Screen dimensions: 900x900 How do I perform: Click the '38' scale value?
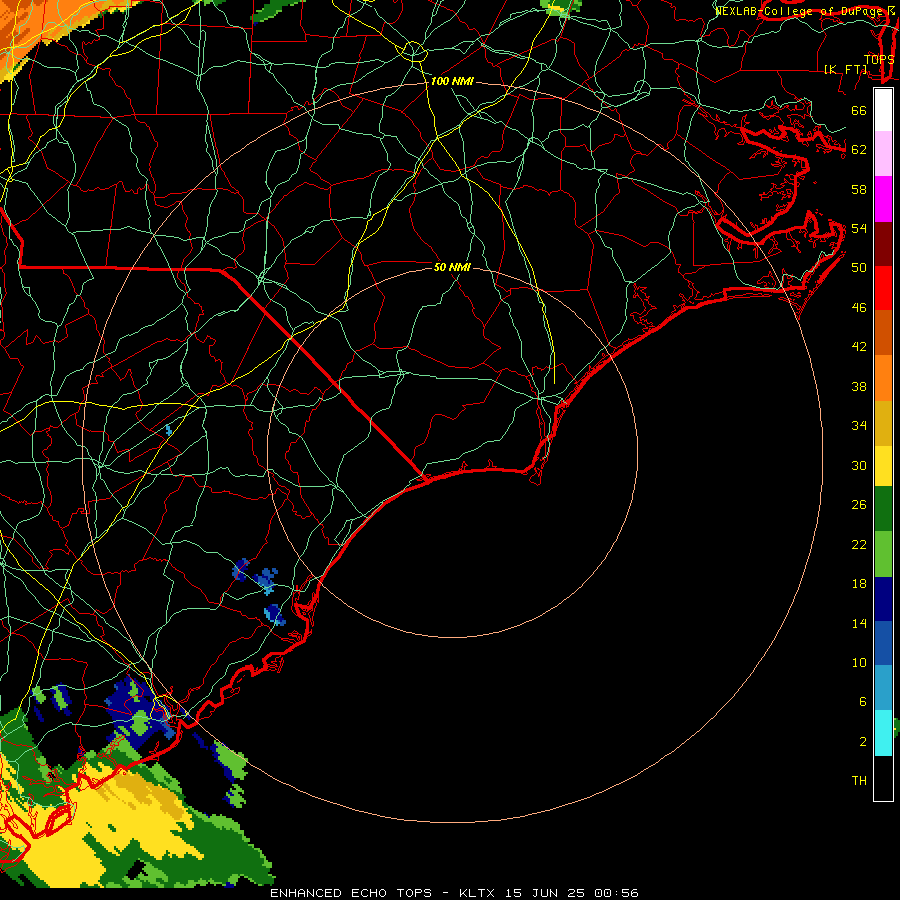(859, 386)
